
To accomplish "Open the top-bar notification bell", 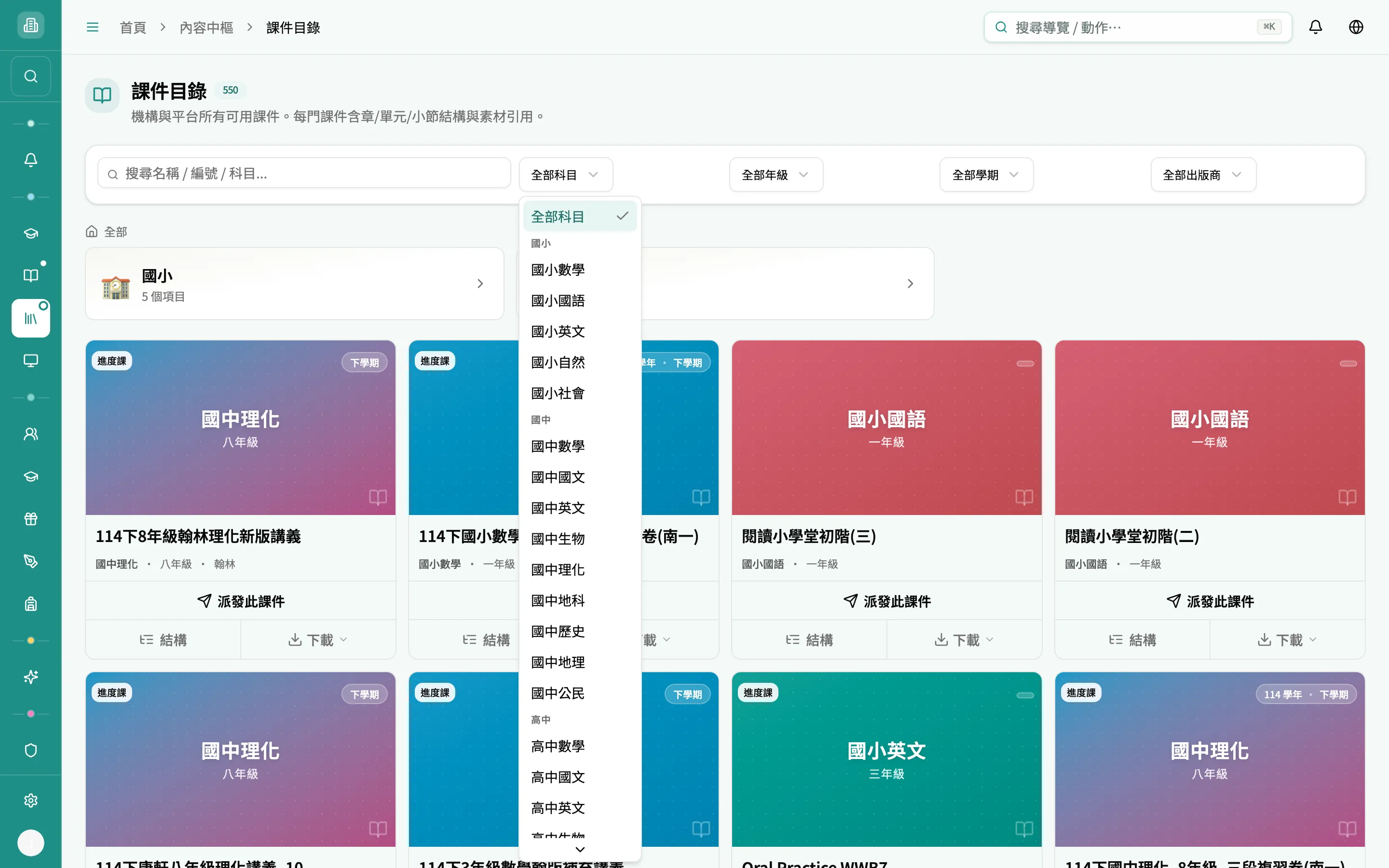I will pyautogui.click(x=1316, y=27).
